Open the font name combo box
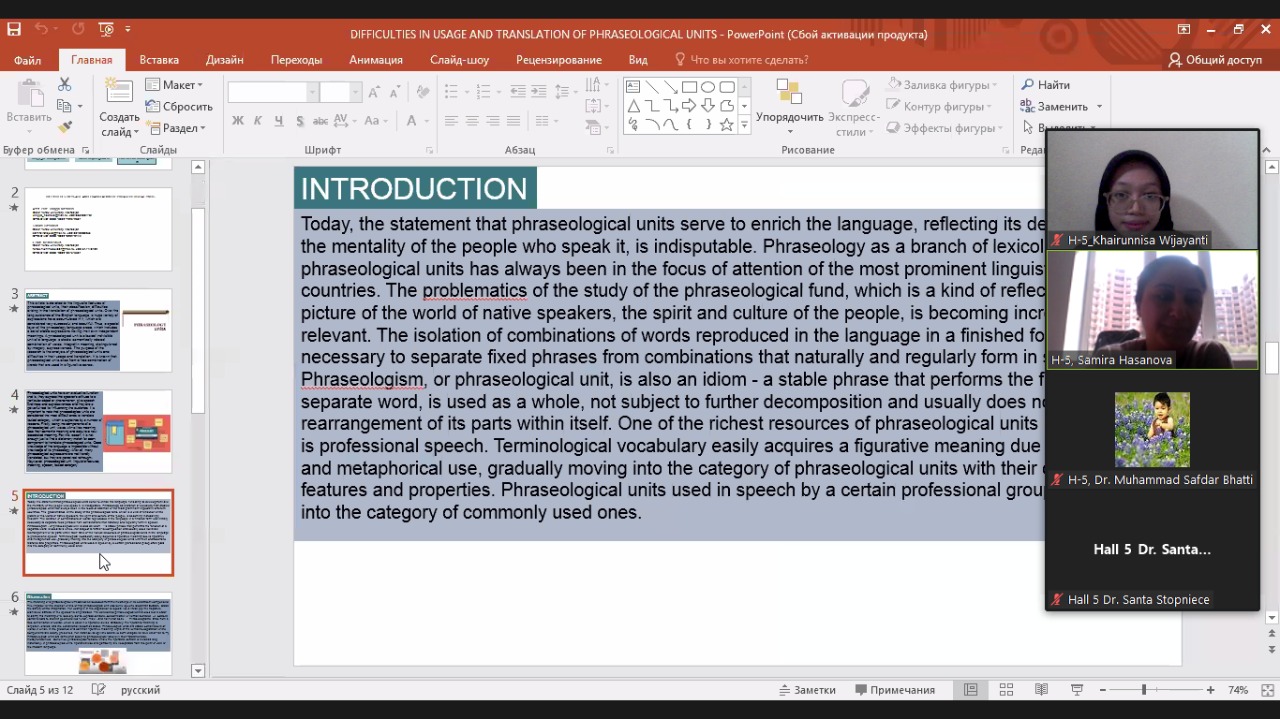Viewport: 1280px width, 719px height. pos(272,92)
